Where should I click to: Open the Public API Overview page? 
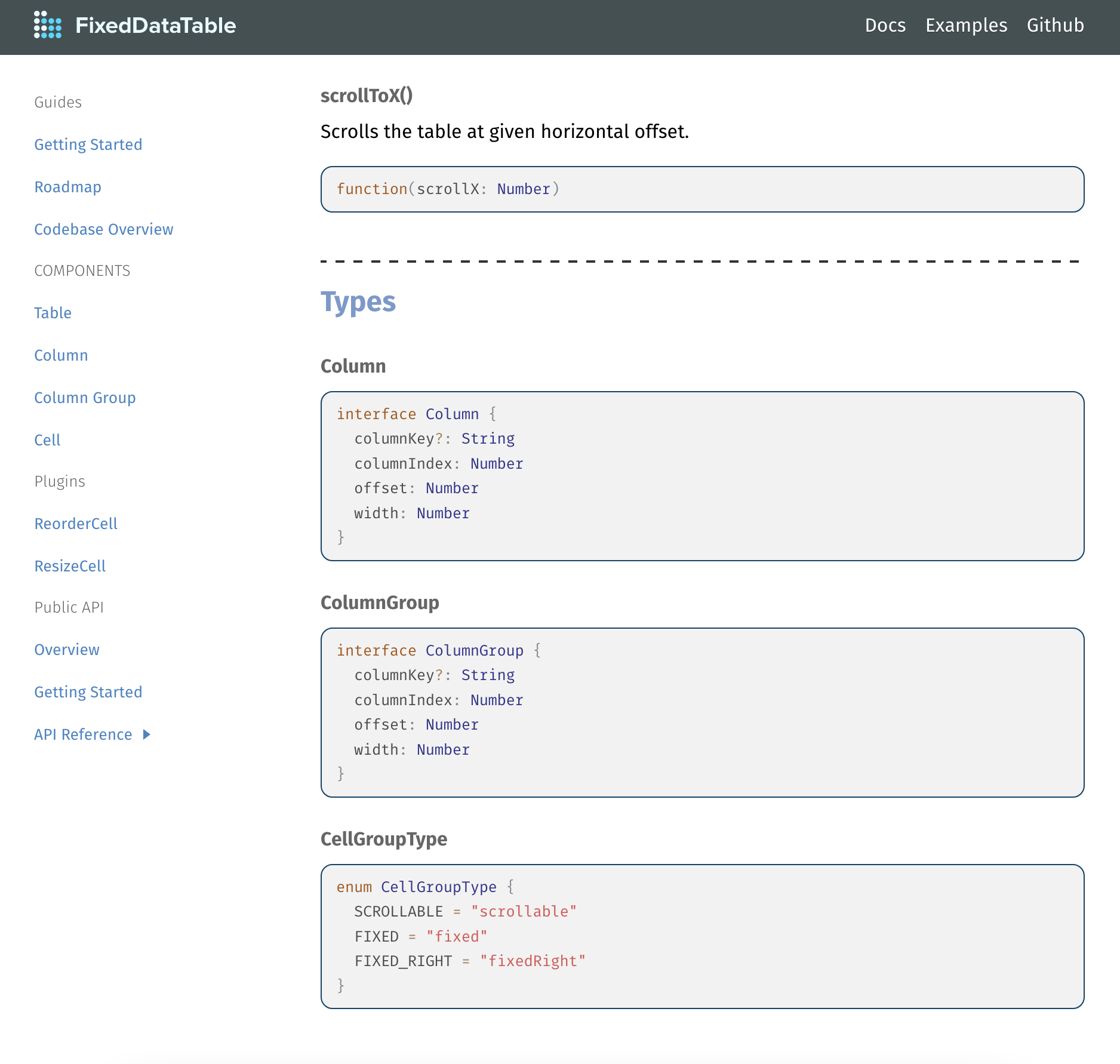(67, 650)
